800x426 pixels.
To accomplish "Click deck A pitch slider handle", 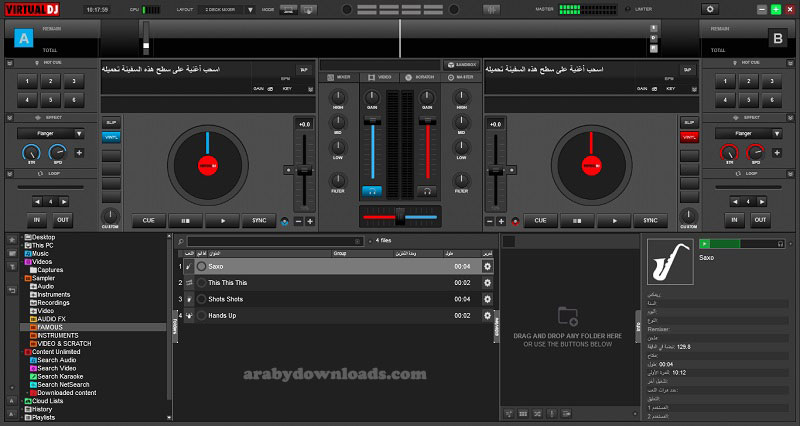I will (x=305, y=170).
